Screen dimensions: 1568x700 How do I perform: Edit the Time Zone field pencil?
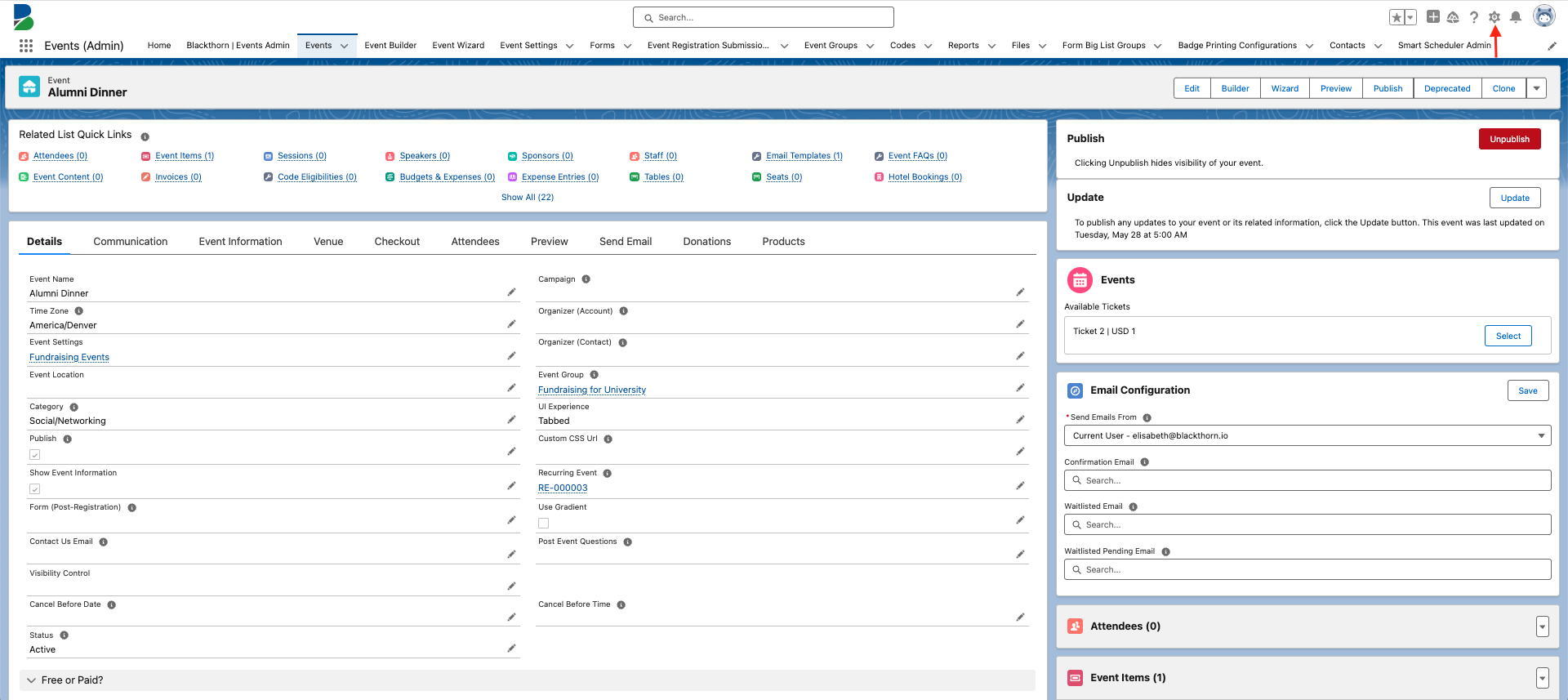tap(511, 324)
